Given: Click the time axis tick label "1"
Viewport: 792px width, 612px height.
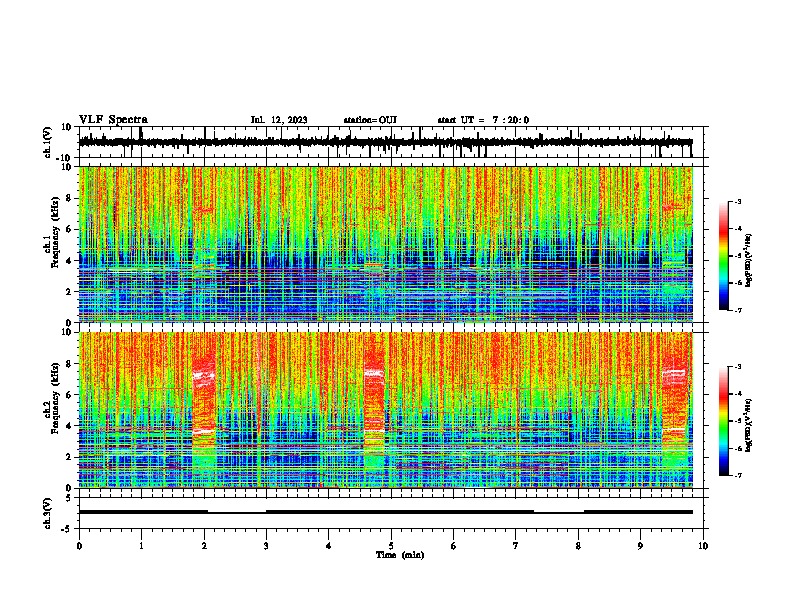Looking at the screenshot, I should coord(141,546).
